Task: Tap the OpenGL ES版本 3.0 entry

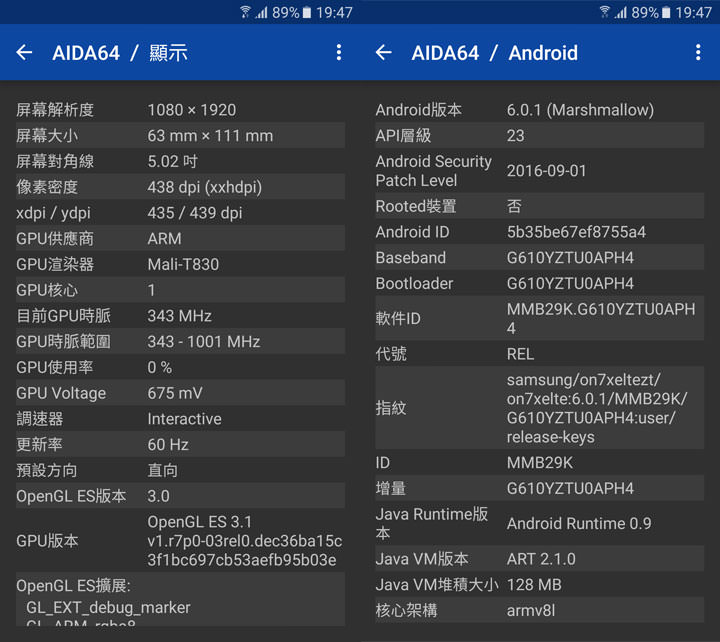Action: [180, 496]
